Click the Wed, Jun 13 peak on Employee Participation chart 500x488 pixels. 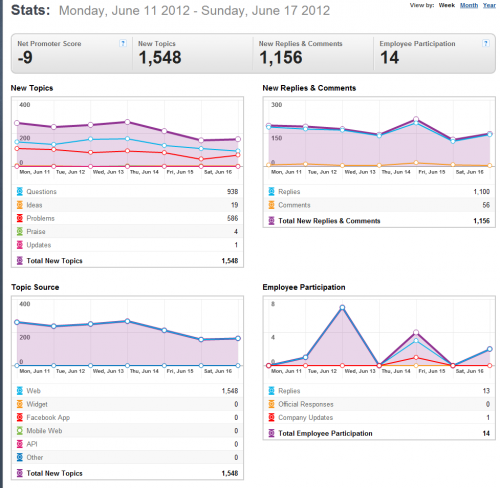342,308
